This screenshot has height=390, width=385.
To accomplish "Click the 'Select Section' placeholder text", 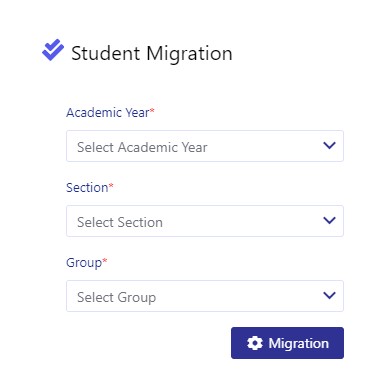I will (120, 222).
